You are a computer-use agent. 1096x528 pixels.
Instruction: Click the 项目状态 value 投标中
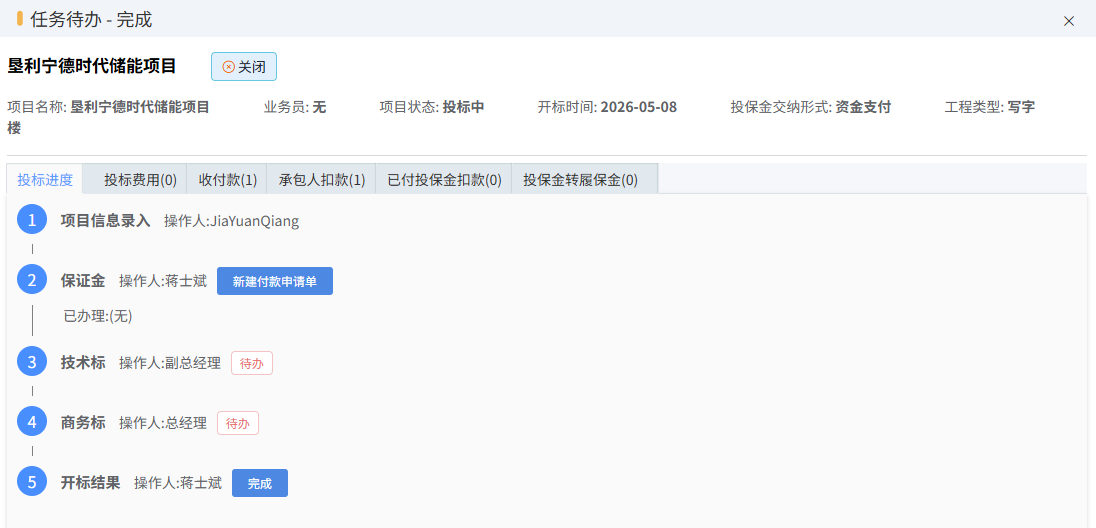point(463,108)
